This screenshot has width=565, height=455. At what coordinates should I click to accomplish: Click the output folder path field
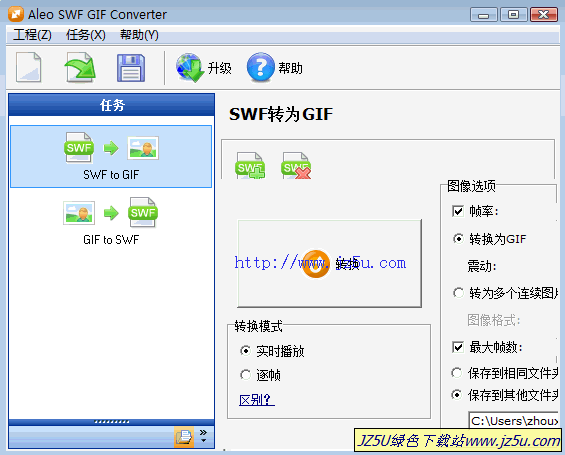513,420
